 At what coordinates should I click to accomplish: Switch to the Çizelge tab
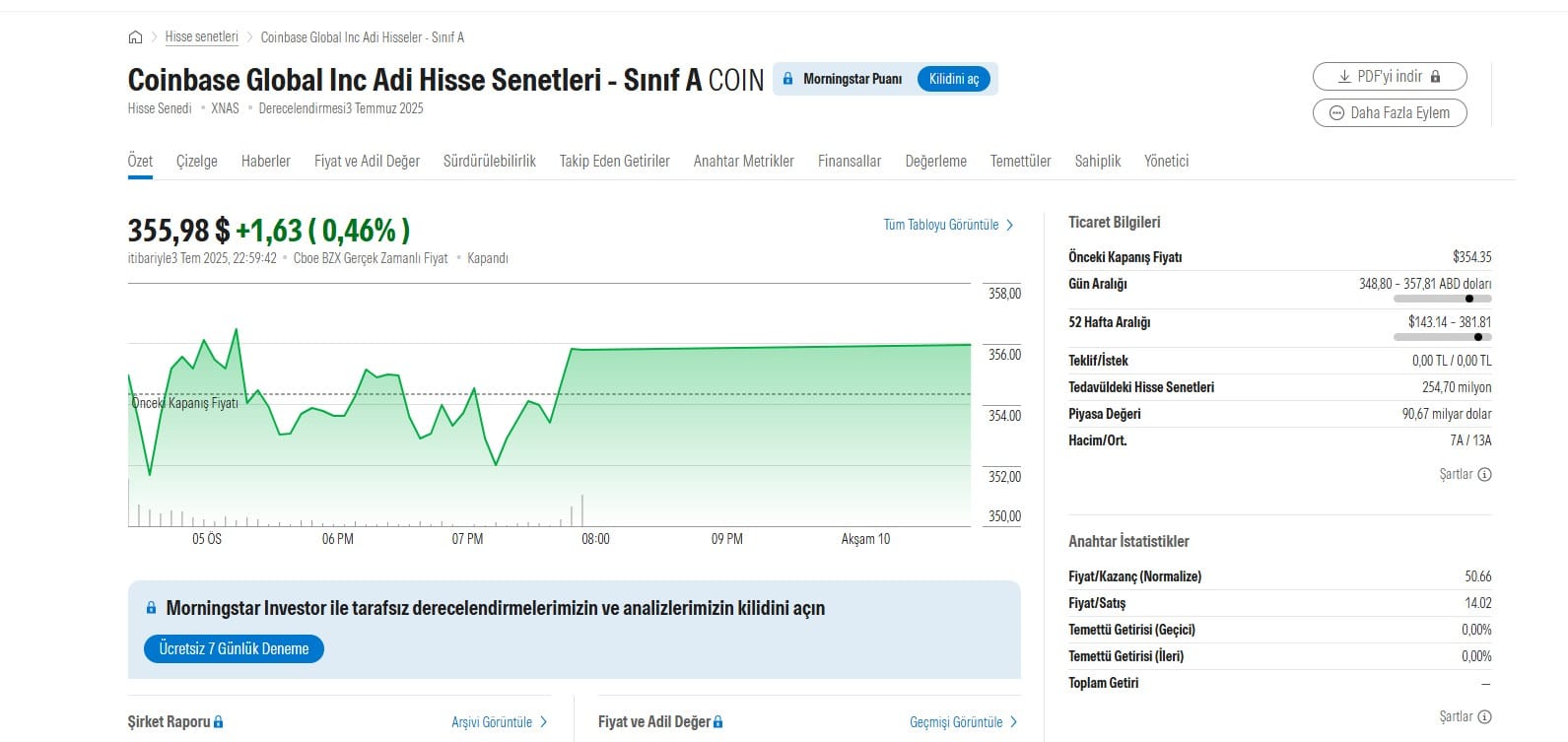coord(197,161)
